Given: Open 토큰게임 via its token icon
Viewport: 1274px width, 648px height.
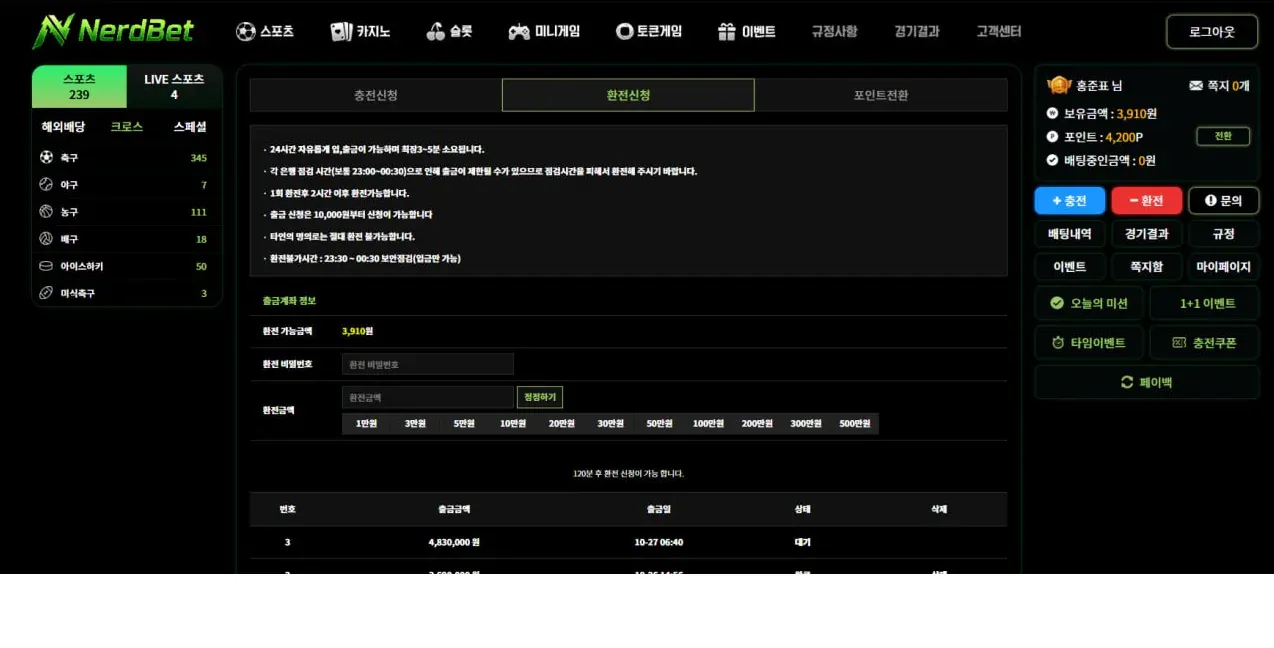Looking at the screenshot, I should [625, 32].
